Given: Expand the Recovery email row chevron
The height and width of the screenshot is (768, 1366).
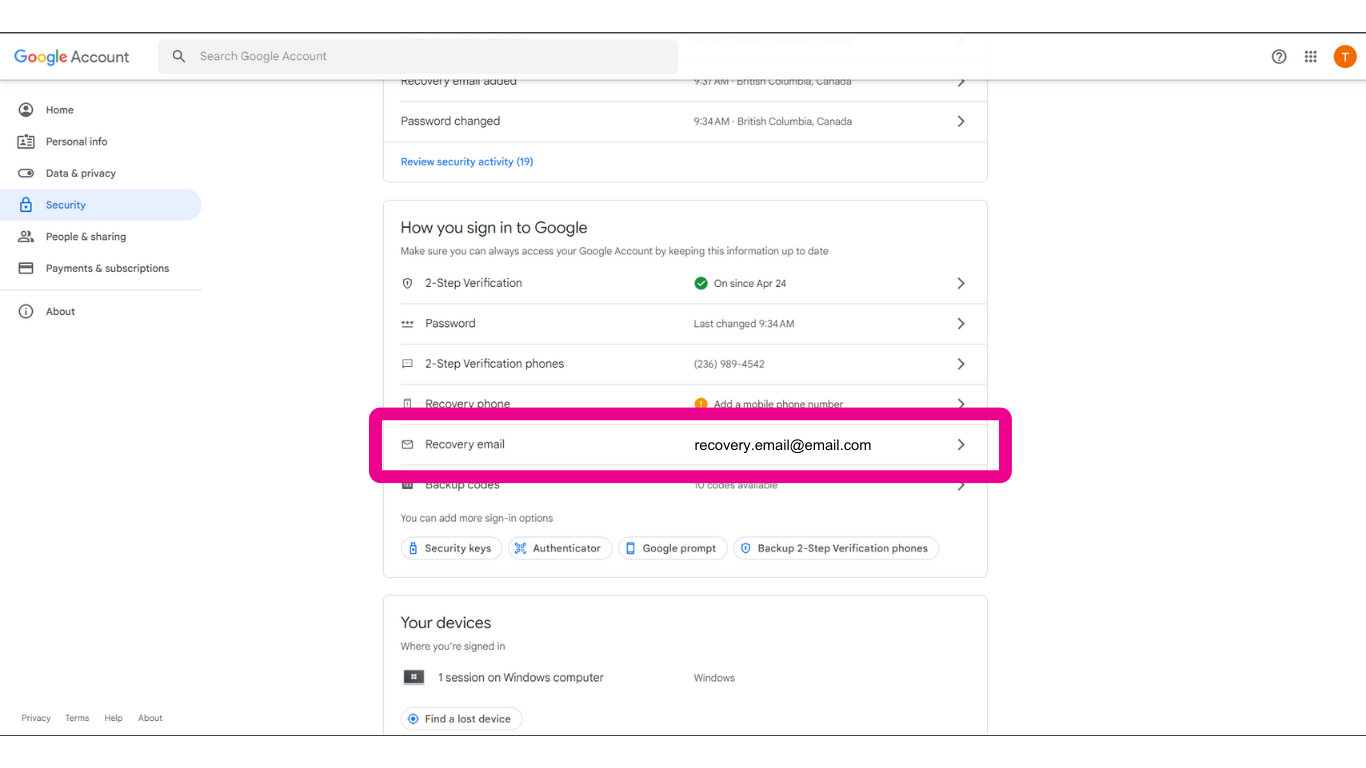Looking at the screenshot, I should click(961, 445).
